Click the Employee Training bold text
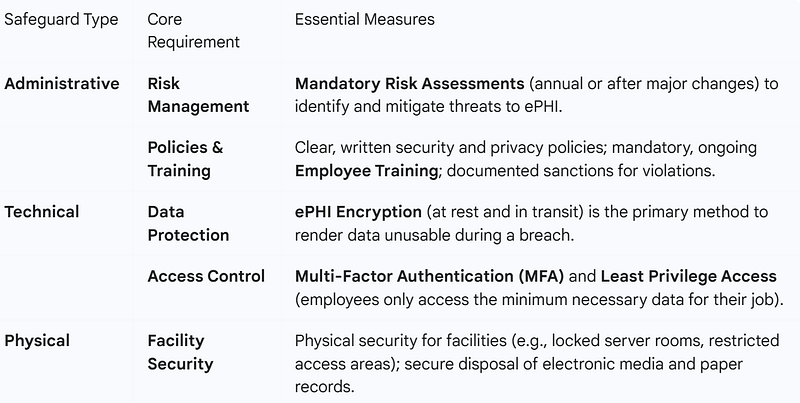Screen dimensions: 800x403 point(366,171)
